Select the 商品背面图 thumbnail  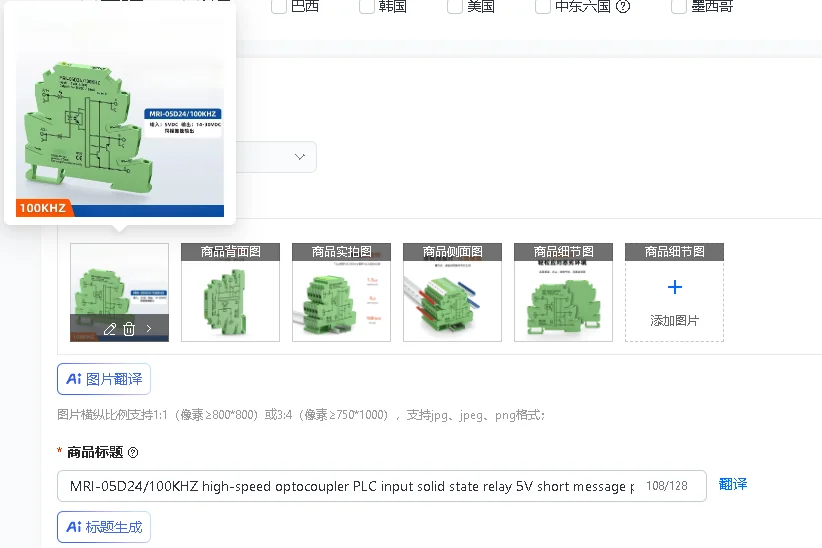coord(230,292)
